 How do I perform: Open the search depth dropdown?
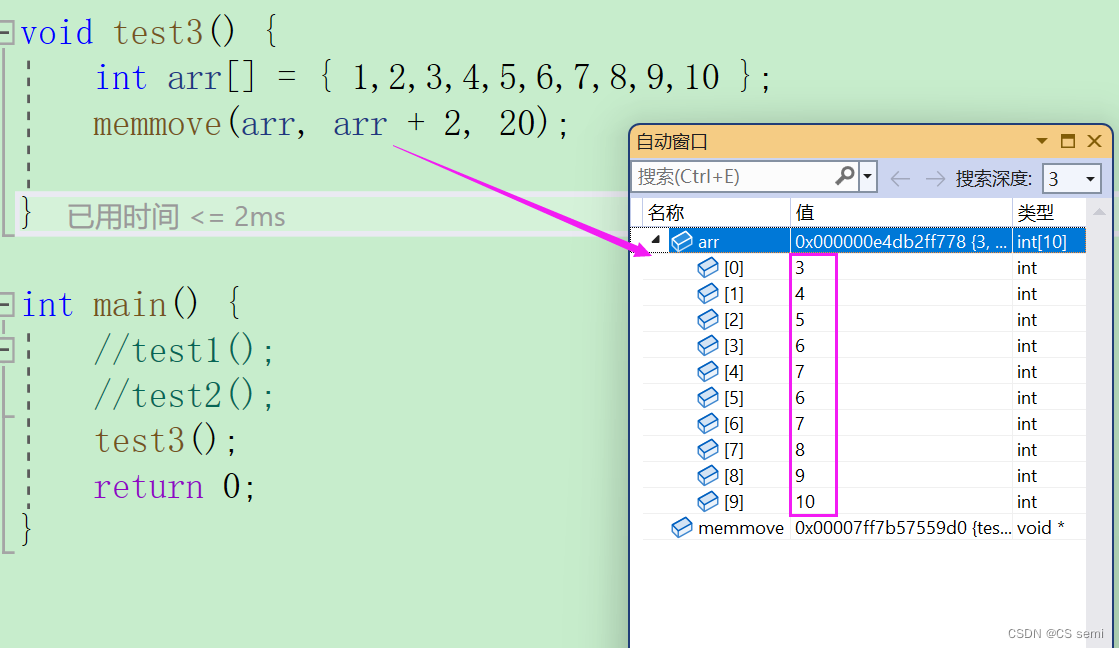(x=1090, y=178)
